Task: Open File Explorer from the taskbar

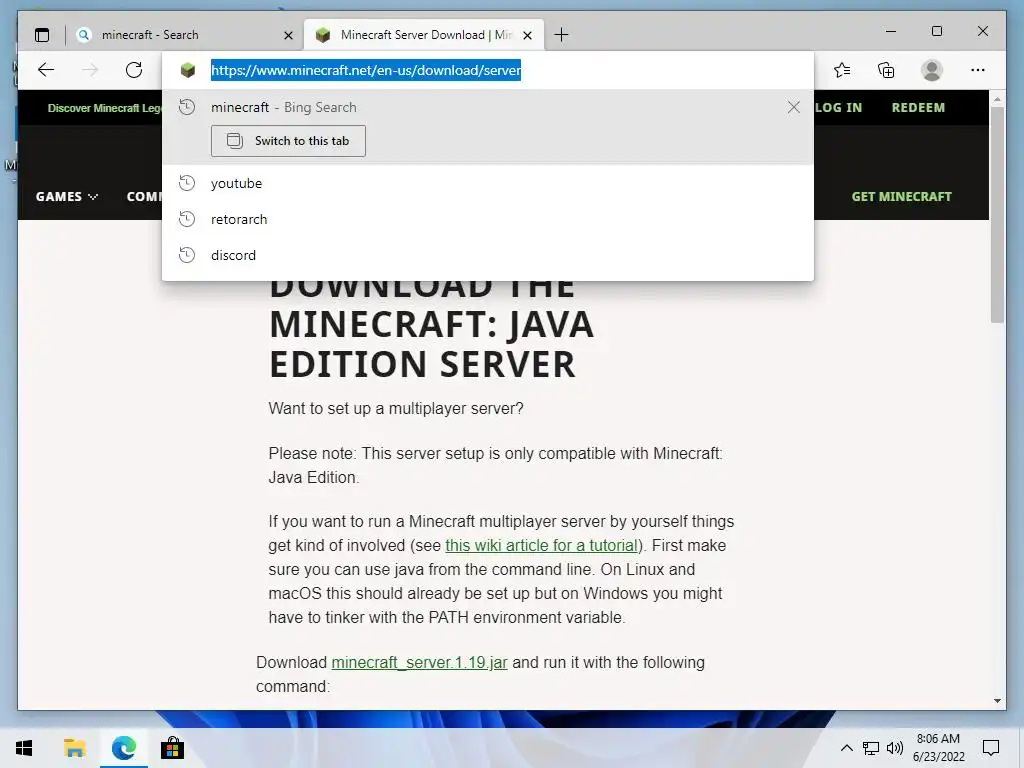Action: pyautogui.click(x=74, y=748)
